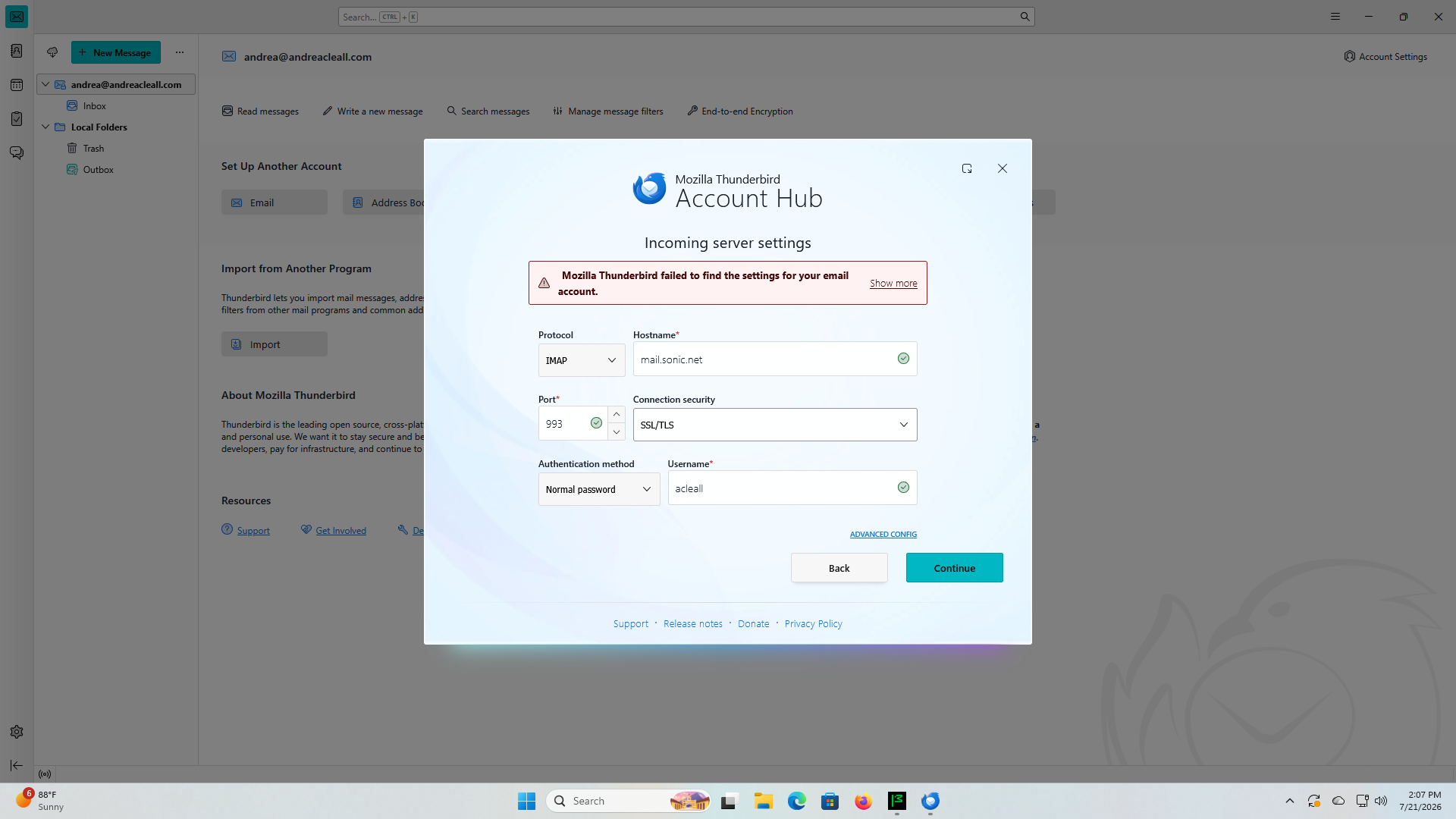The image size is (1456, 819).
Task: Open the Calendar sidebar icon
Action: [x=17, y=85]
